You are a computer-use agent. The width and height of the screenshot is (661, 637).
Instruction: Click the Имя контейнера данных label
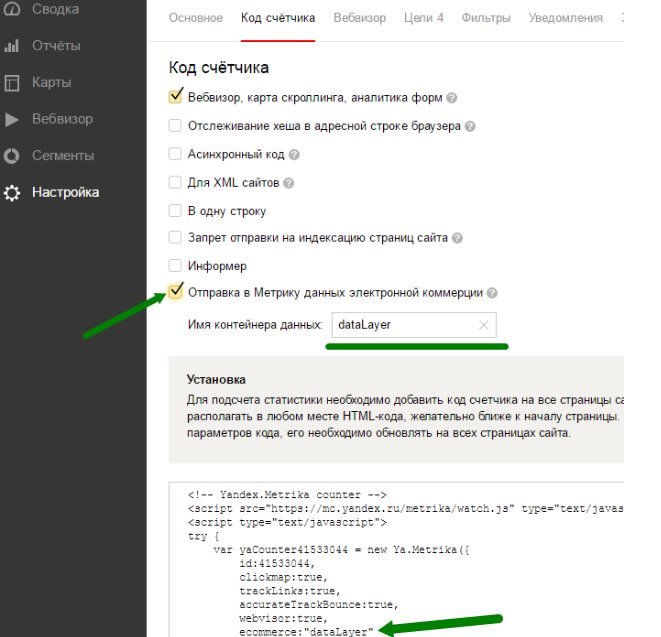coord(255,325)
